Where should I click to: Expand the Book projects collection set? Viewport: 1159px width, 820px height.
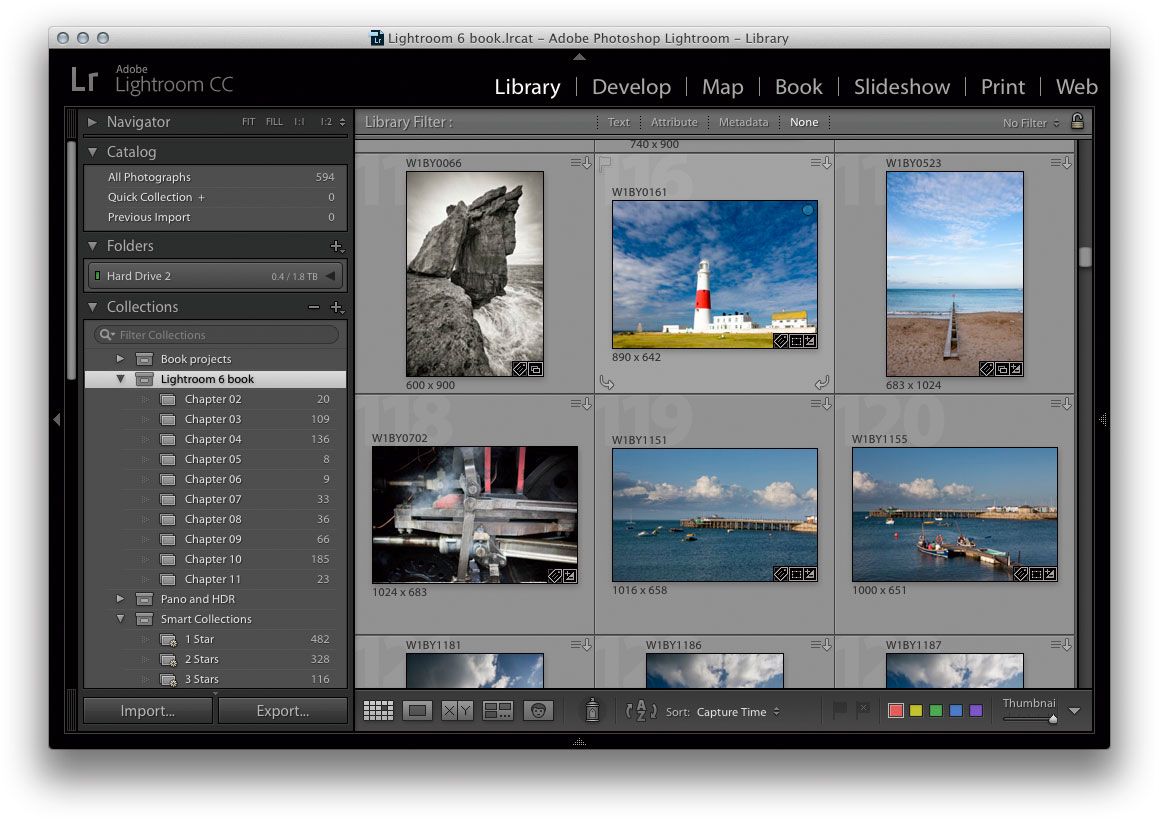click(x=121, y=359)
